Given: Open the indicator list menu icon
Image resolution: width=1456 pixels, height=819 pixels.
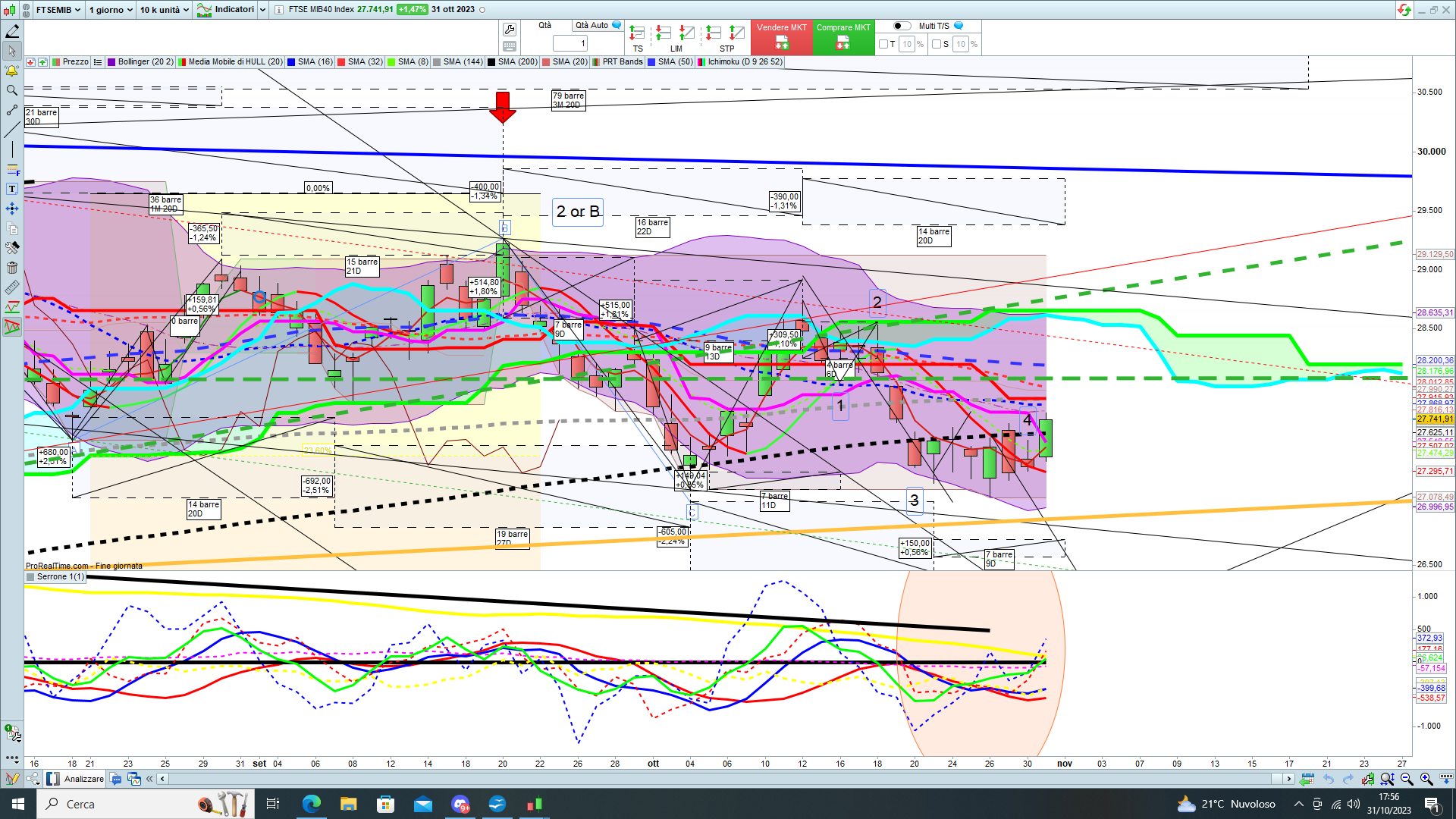Looking at the screenshot, I should coord(98,62).
